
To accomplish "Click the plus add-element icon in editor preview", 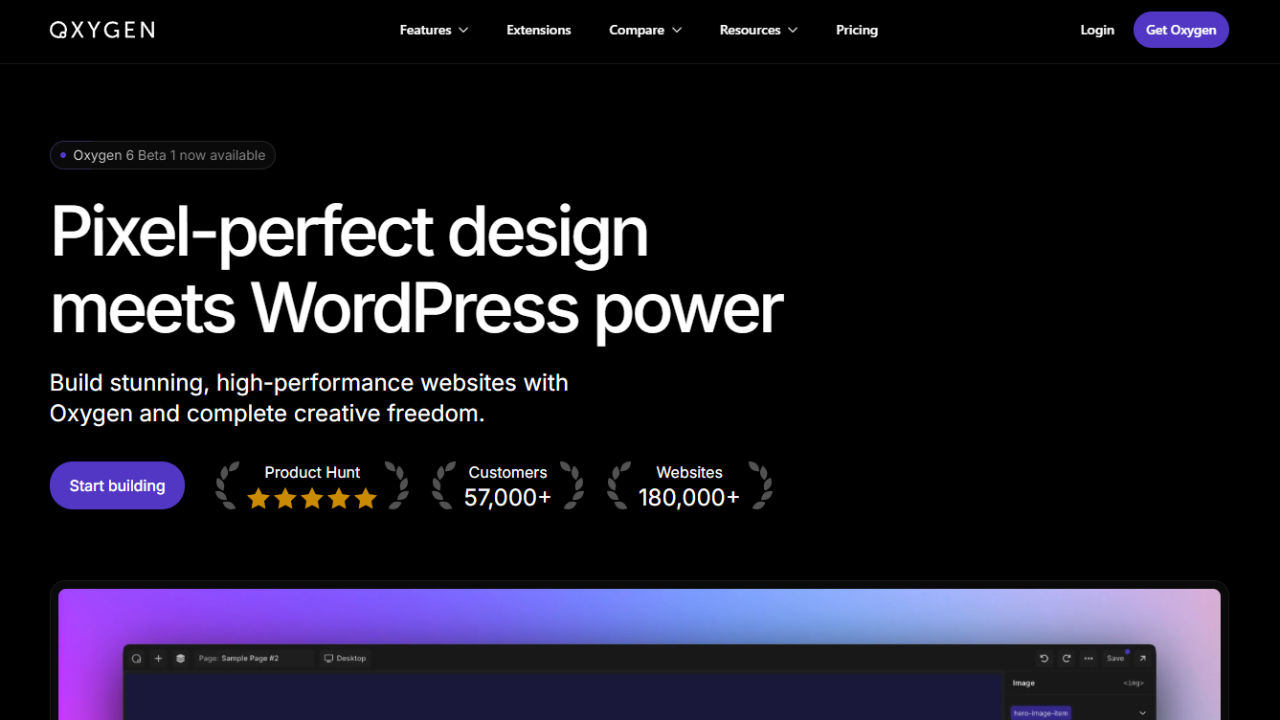I will click(158, 658).
